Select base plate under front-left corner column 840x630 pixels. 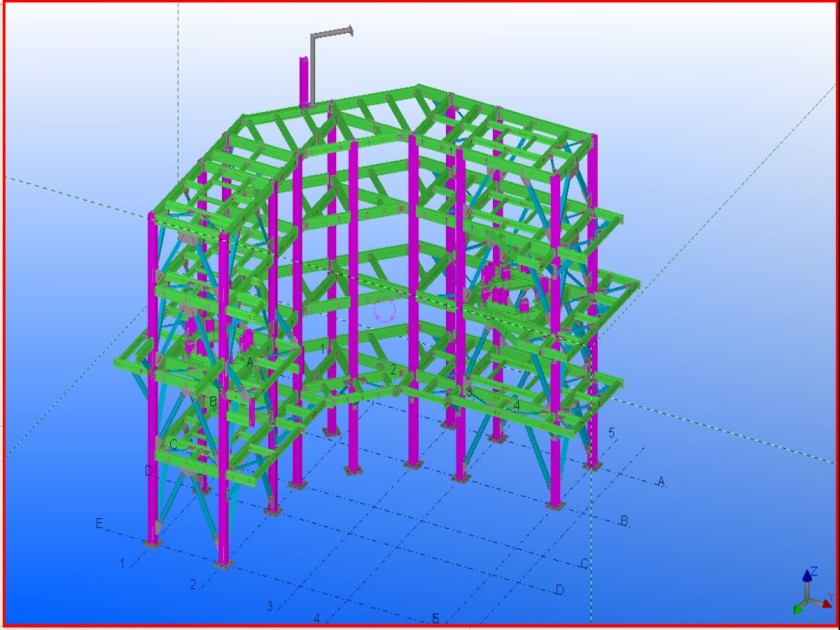pyautogui.click(x=151, y=543)
